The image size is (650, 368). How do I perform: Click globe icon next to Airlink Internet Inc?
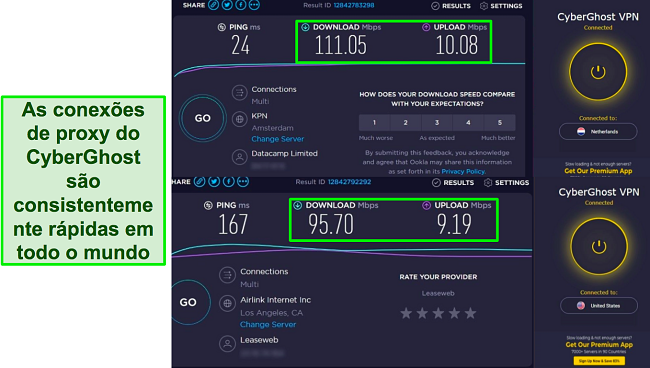point(227,303)
